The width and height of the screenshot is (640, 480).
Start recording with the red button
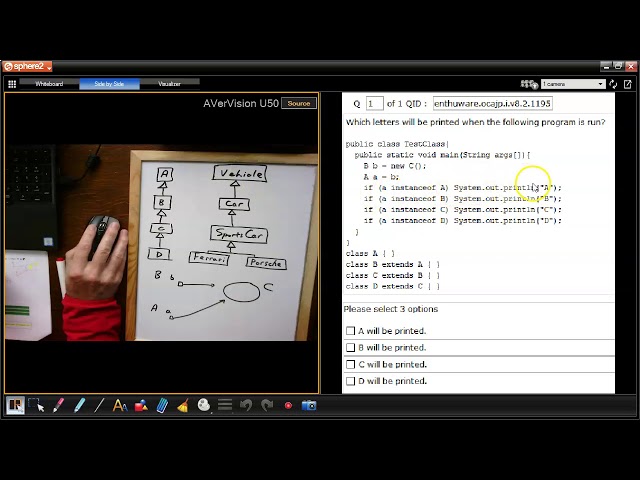[x=288, y=405]
